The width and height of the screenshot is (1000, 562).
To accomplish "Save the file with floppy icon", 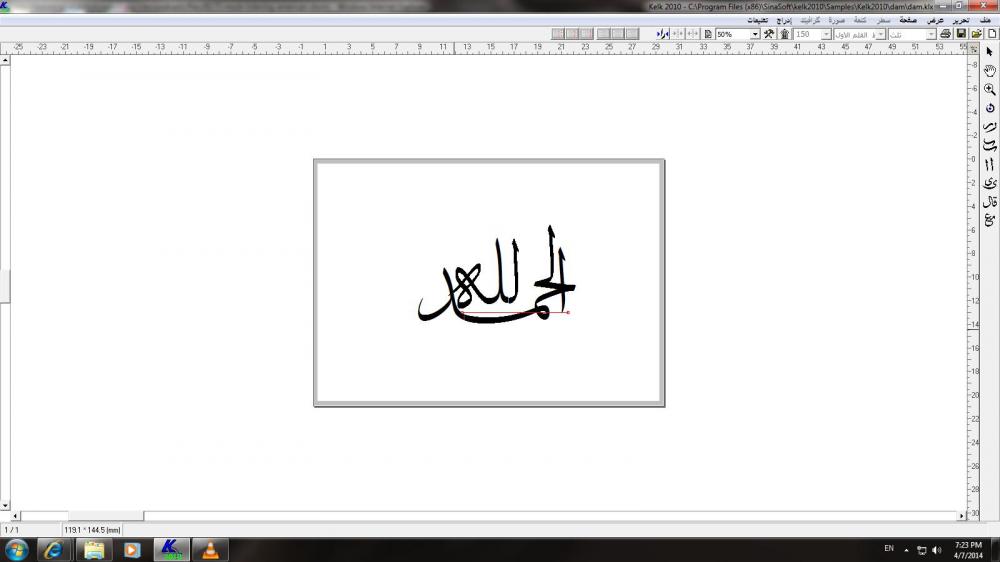I will (x=961, y=34).
